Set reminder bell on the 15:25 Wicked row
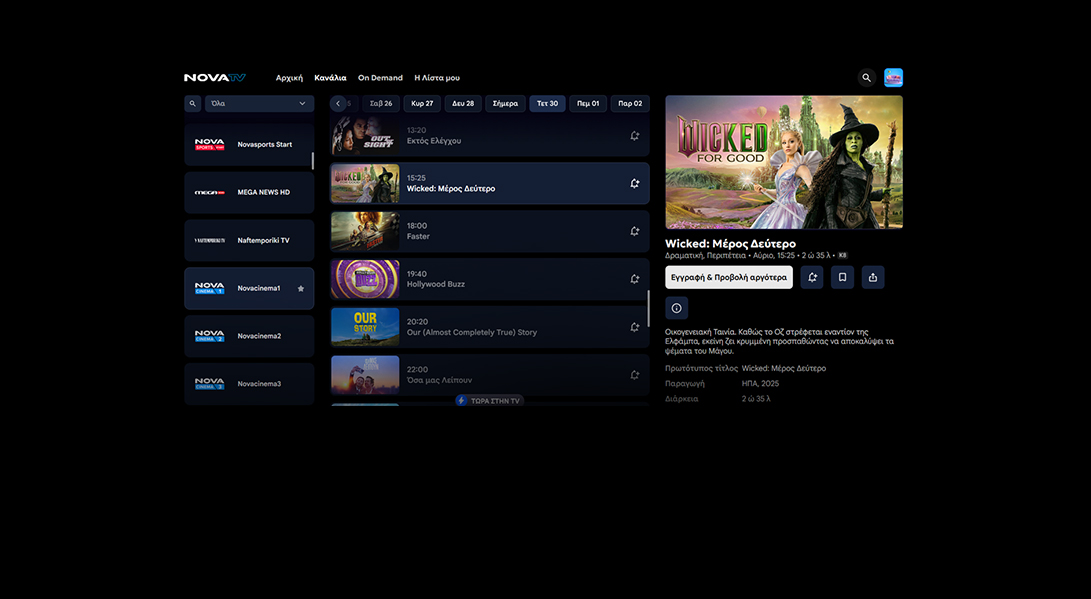Screen dimensions: 1091x599 [635, 184]
